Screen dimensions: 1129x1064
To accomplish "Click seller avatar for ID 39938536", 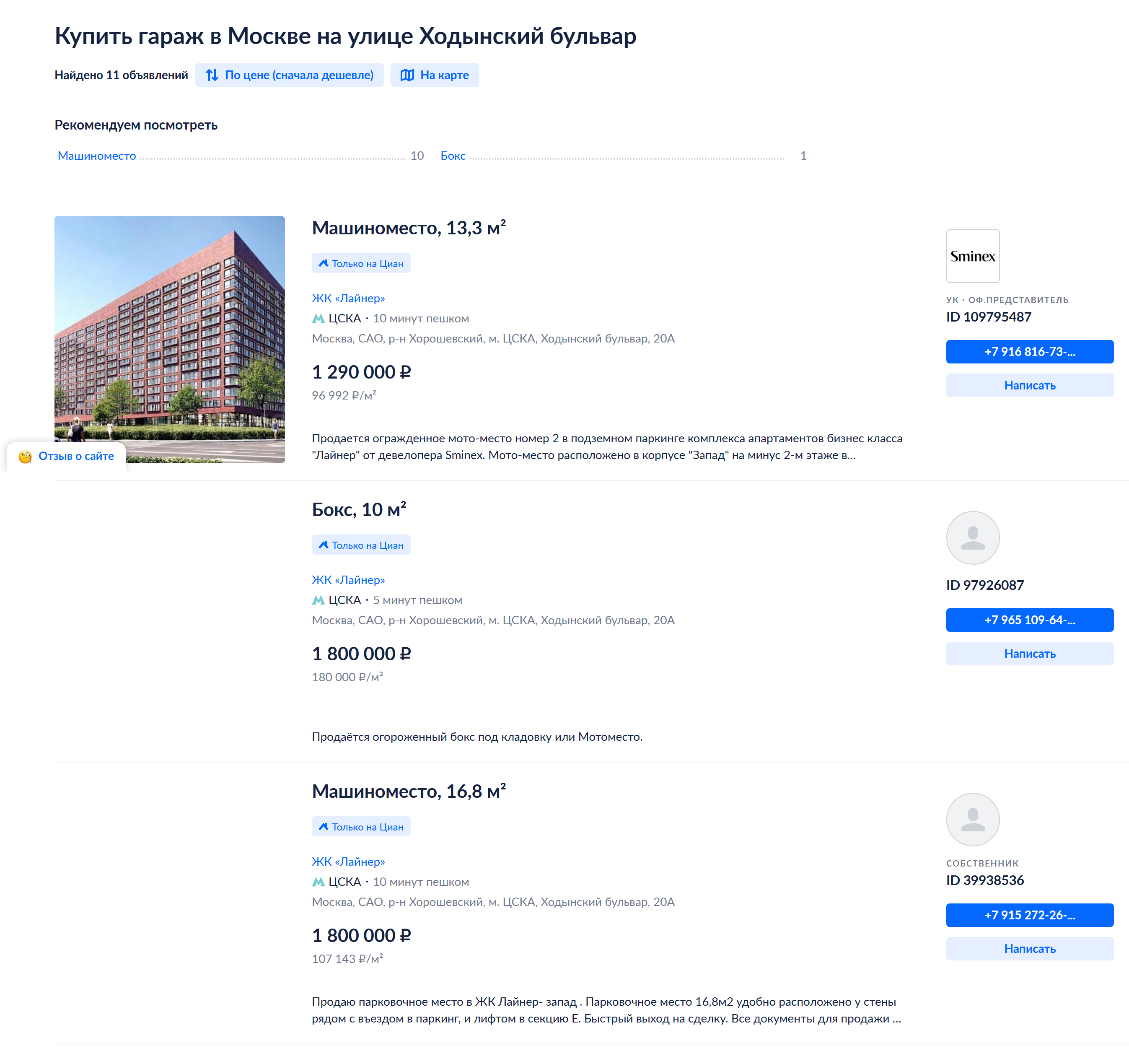I will pos(973,820).
